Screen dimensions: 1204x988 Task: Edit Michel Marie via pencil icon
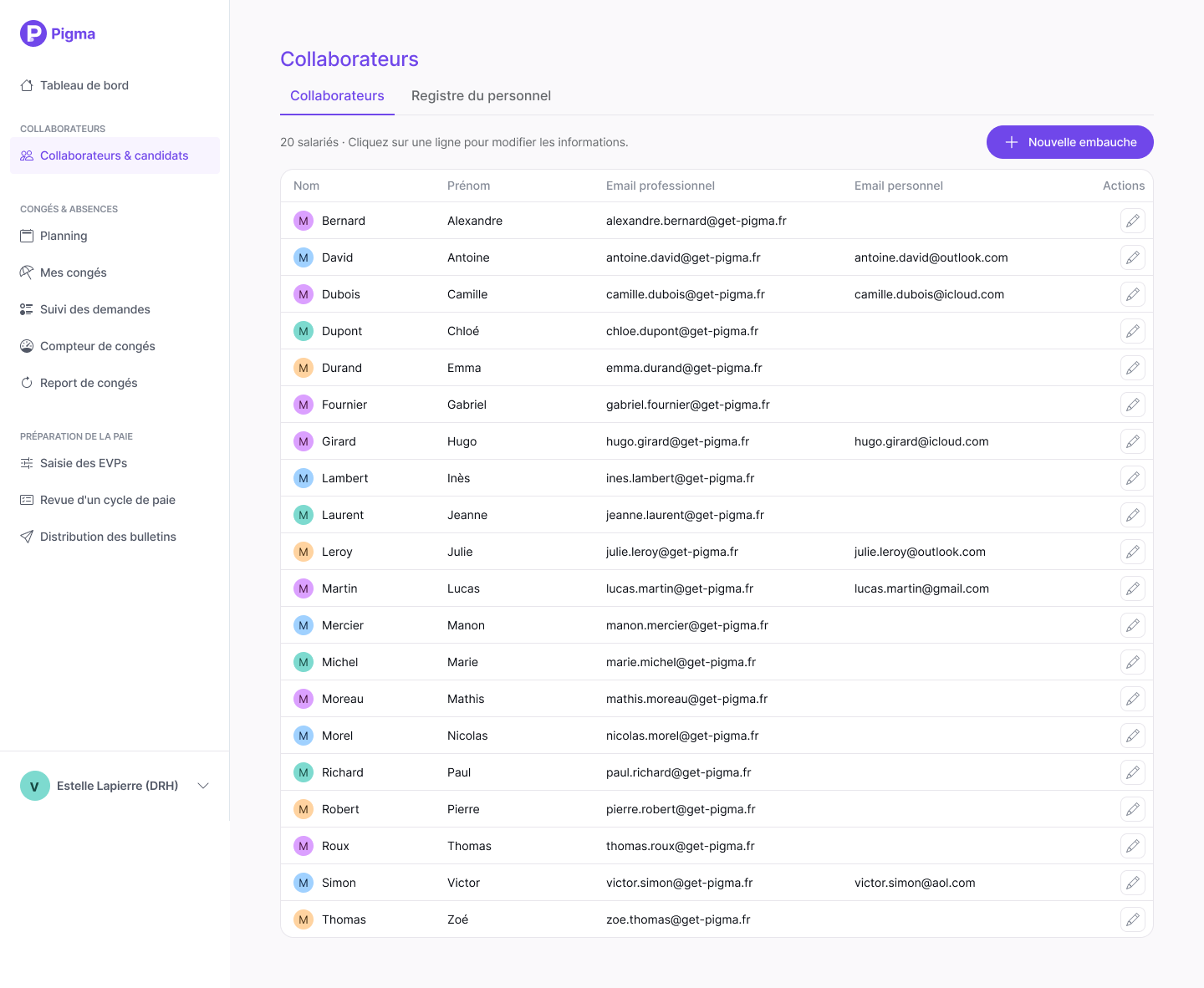click(1133, 662)
